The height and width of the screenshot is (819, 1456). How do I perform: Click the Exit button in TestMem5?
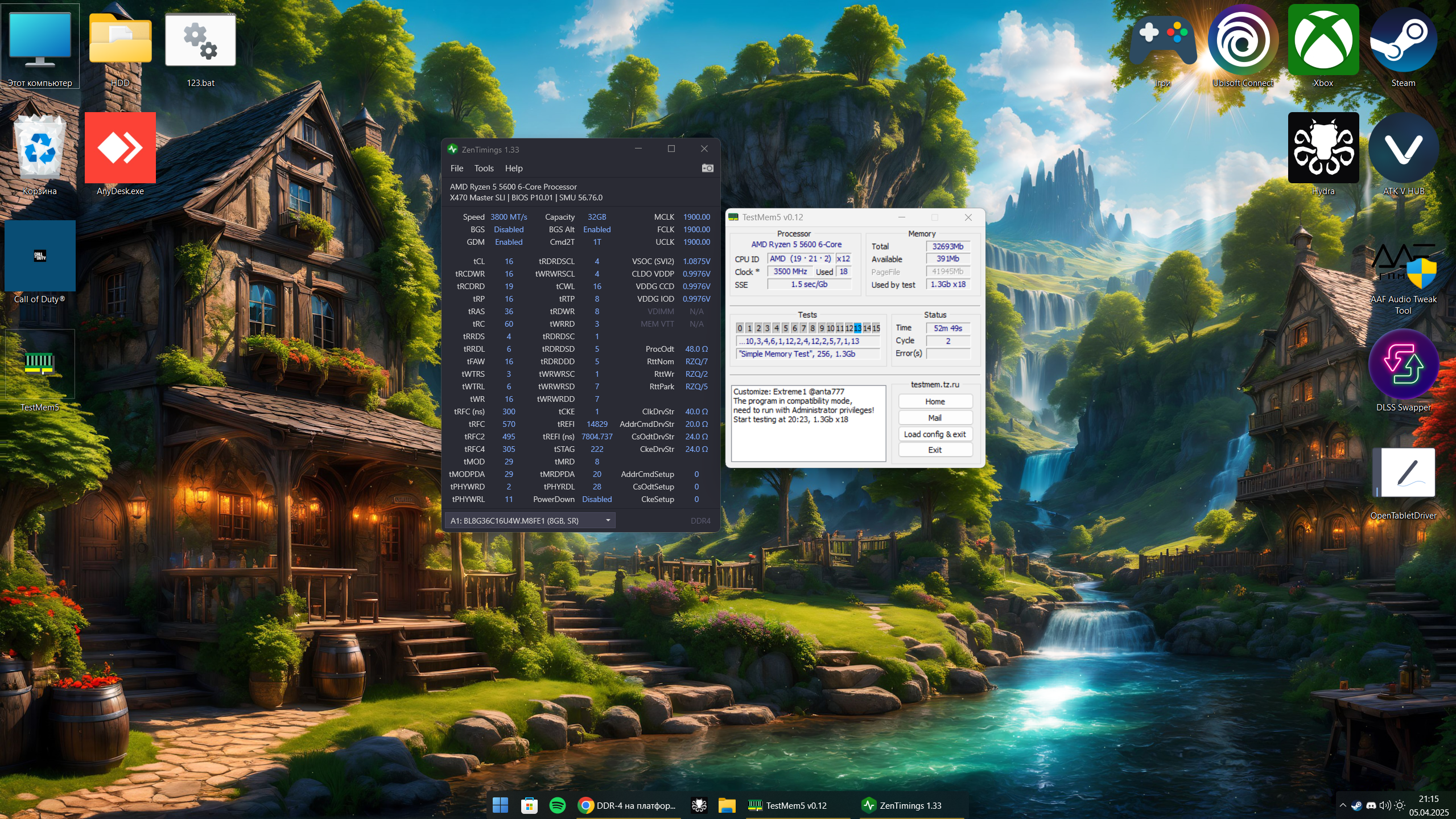(934, 450)
